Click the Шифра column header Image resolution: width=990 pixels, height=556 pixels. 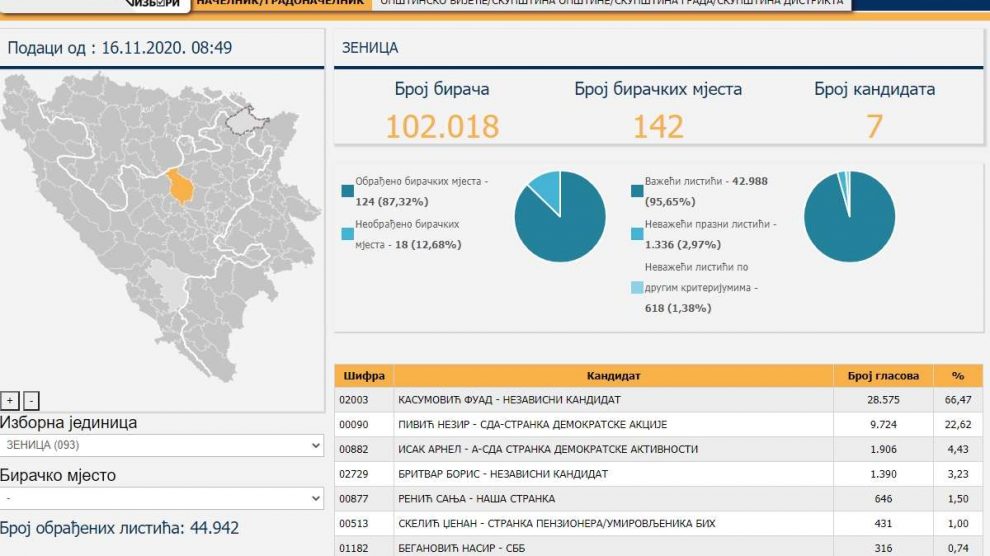(364, 376)
